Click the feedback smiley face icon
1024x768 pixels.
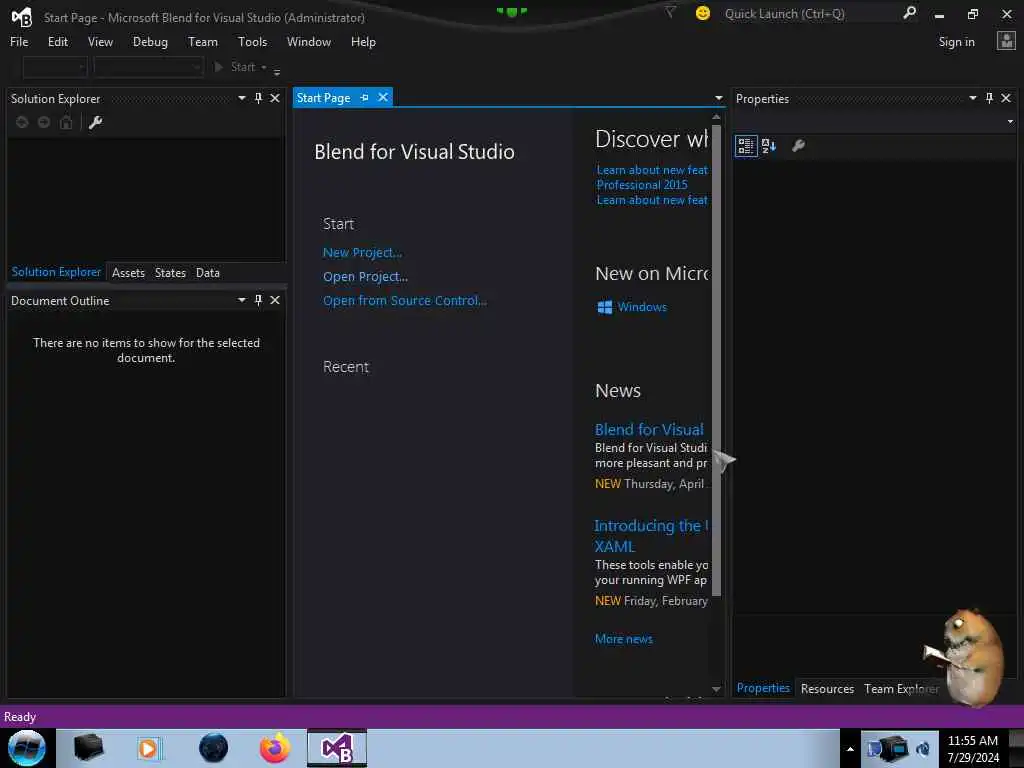(x=703, y=13)
